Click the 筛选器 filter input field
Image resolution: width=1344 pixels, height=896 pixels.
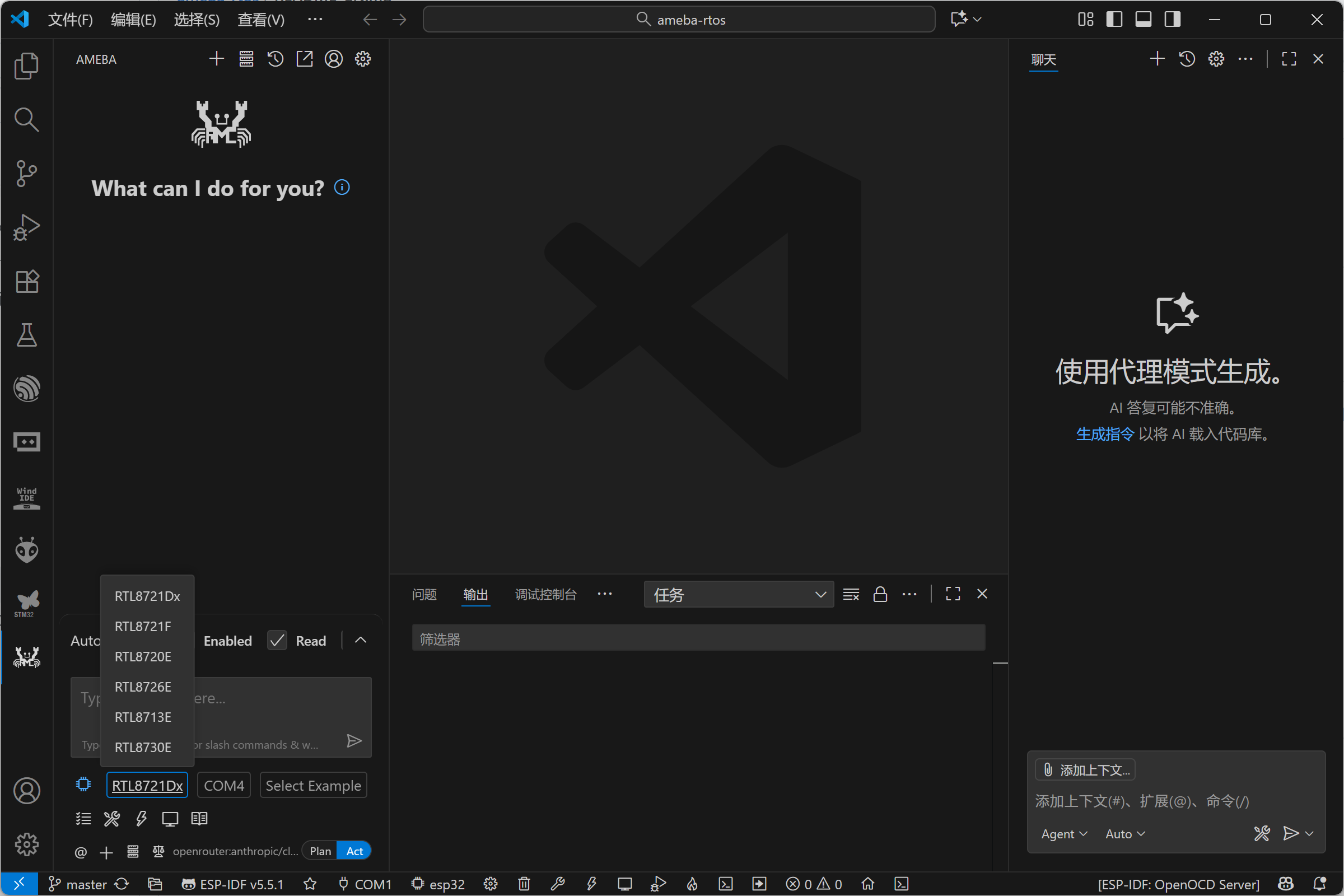point(698,639)
